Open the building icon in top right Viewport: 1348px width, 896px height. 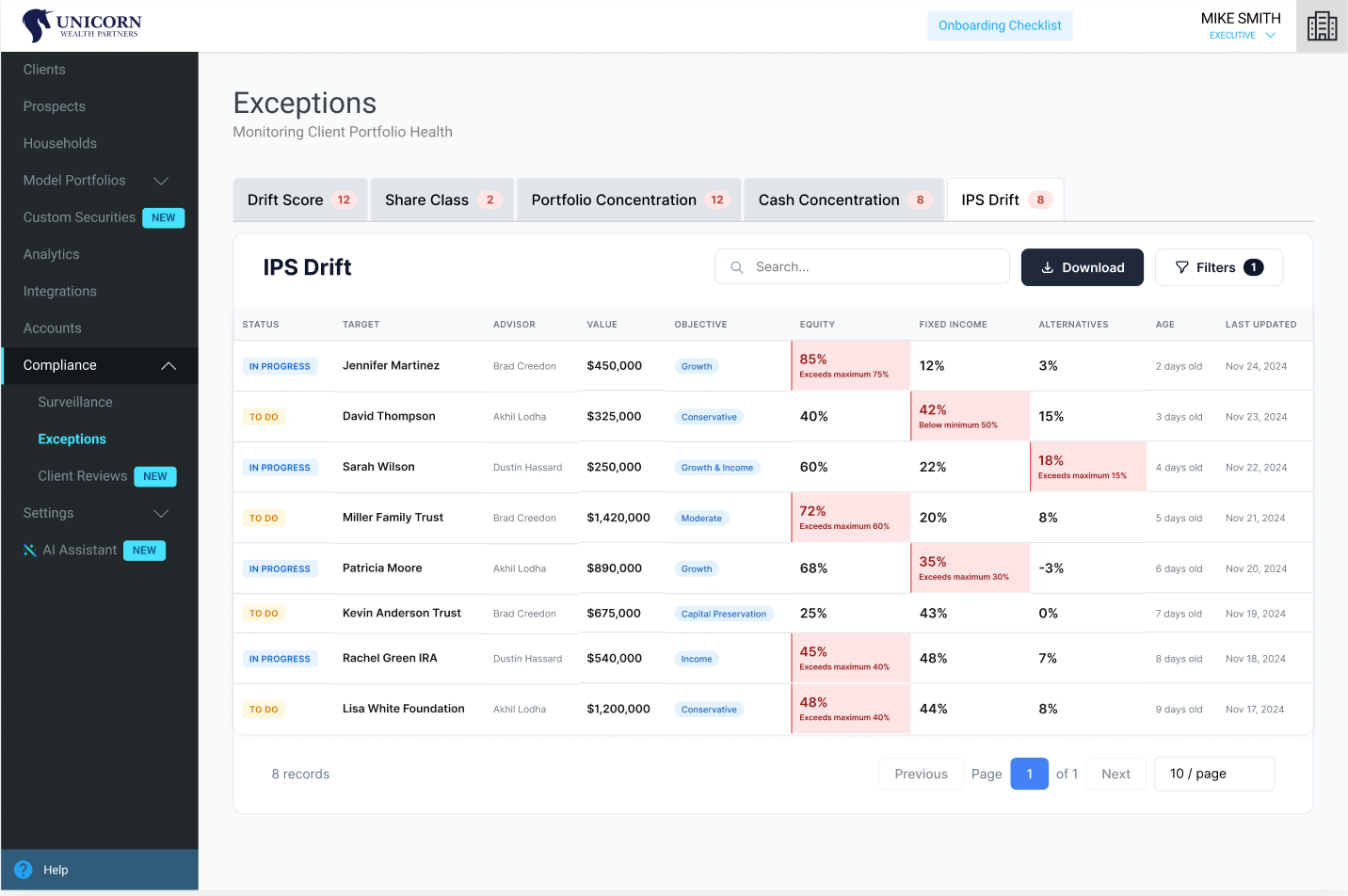pos(1322,26)
